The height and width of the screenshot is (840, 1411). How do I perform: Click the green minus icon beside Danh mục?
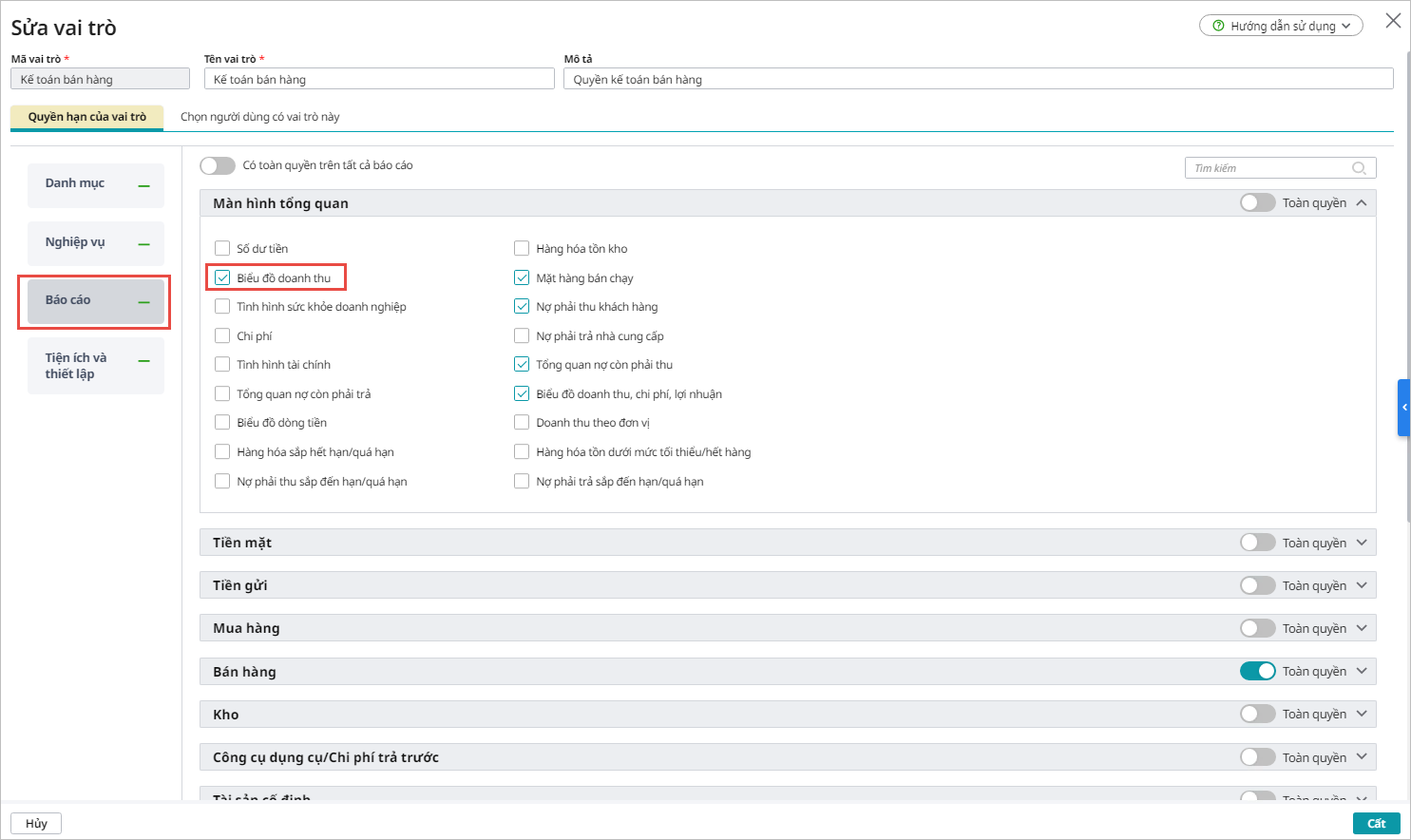144,185
